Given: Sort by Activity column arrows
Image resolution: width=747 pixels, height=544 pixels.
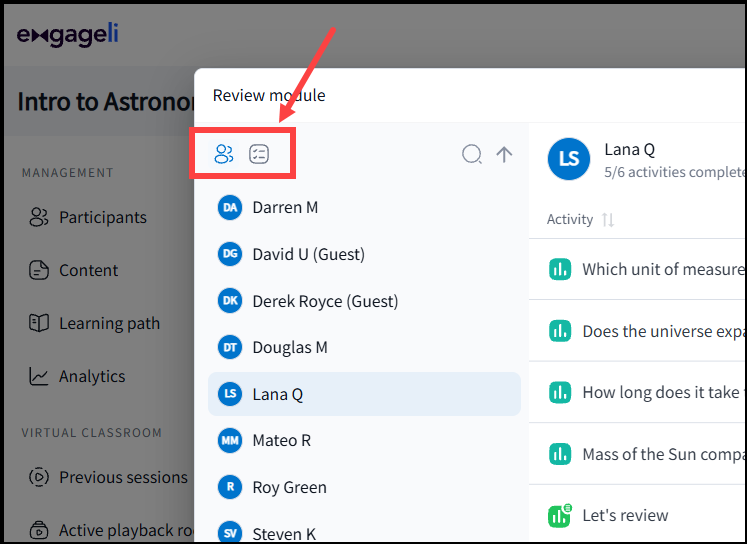Looking at the screenshot, I should [x=608, y=220].
